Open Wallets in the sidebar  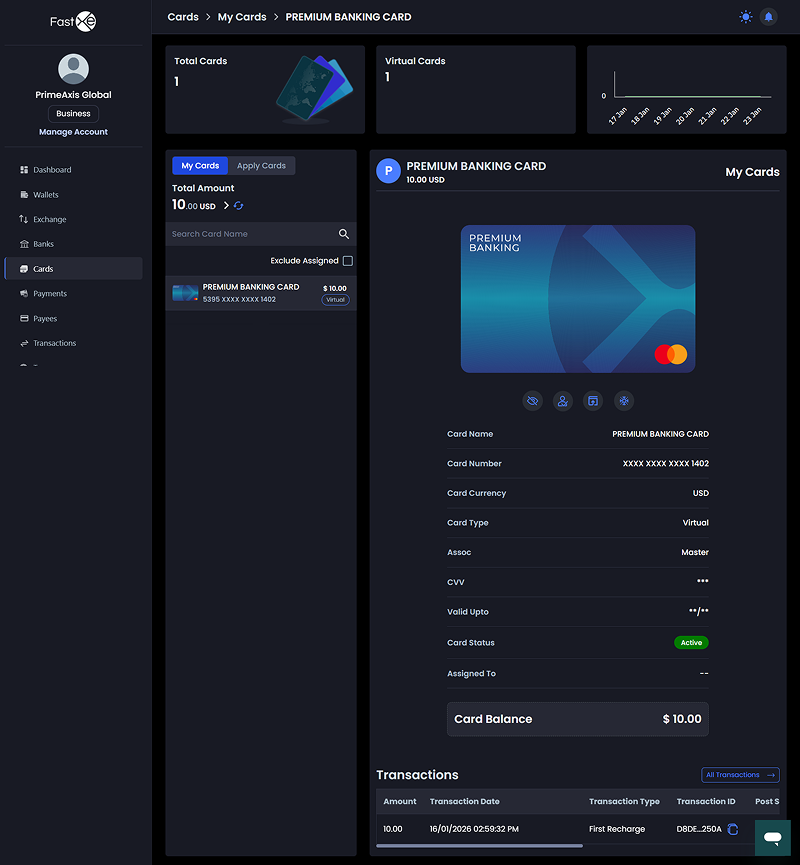46,195
